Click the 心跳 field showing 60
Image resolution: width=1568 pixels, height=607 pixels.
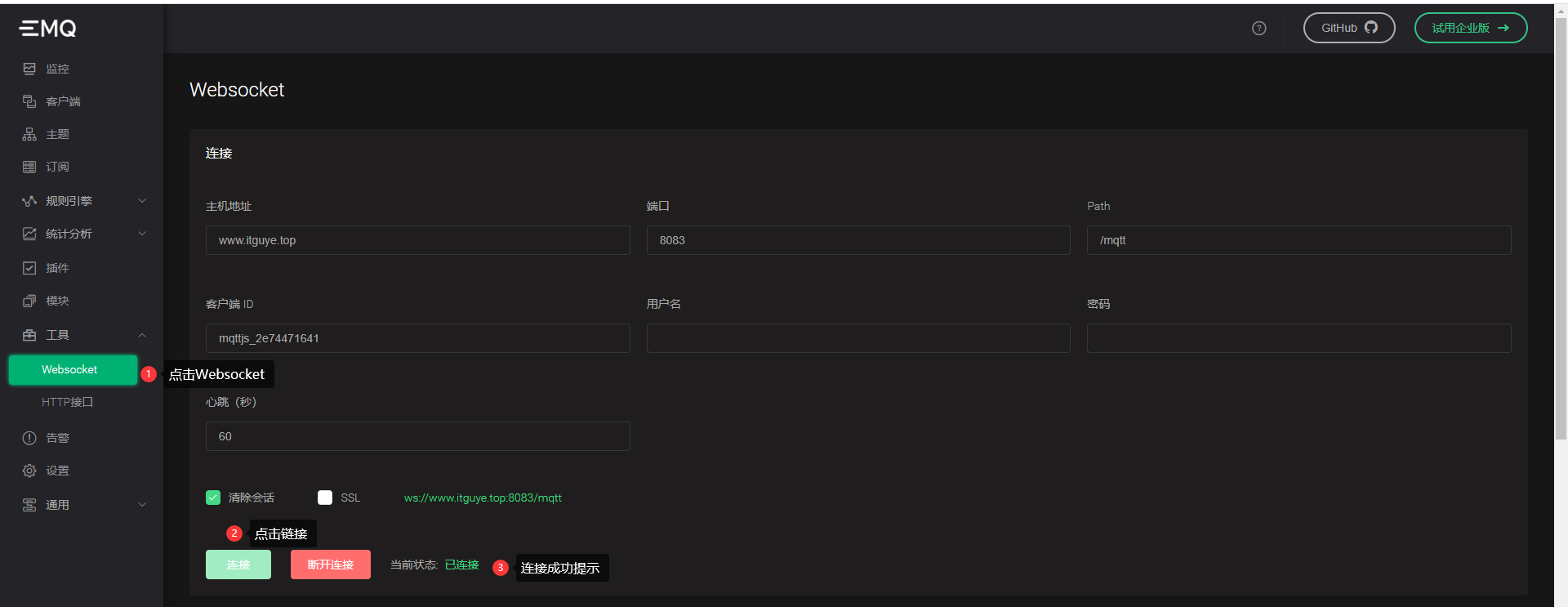[x=418, y=436]
